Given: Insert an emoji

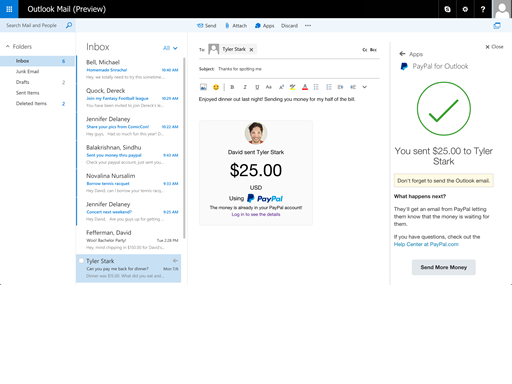Looking at the screenshot, I should tap(216, 87).
